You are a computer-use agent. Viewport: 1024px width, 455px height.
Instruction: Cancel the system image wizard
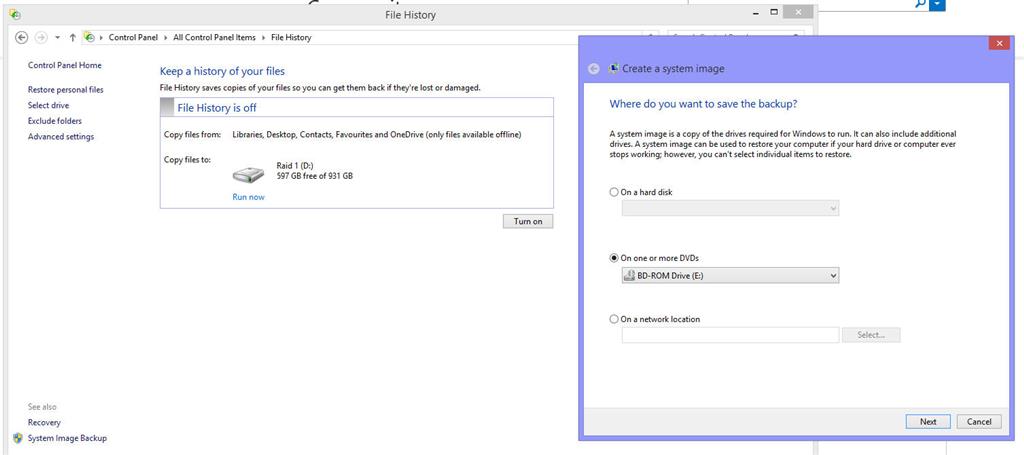click(x=979, y=422)
